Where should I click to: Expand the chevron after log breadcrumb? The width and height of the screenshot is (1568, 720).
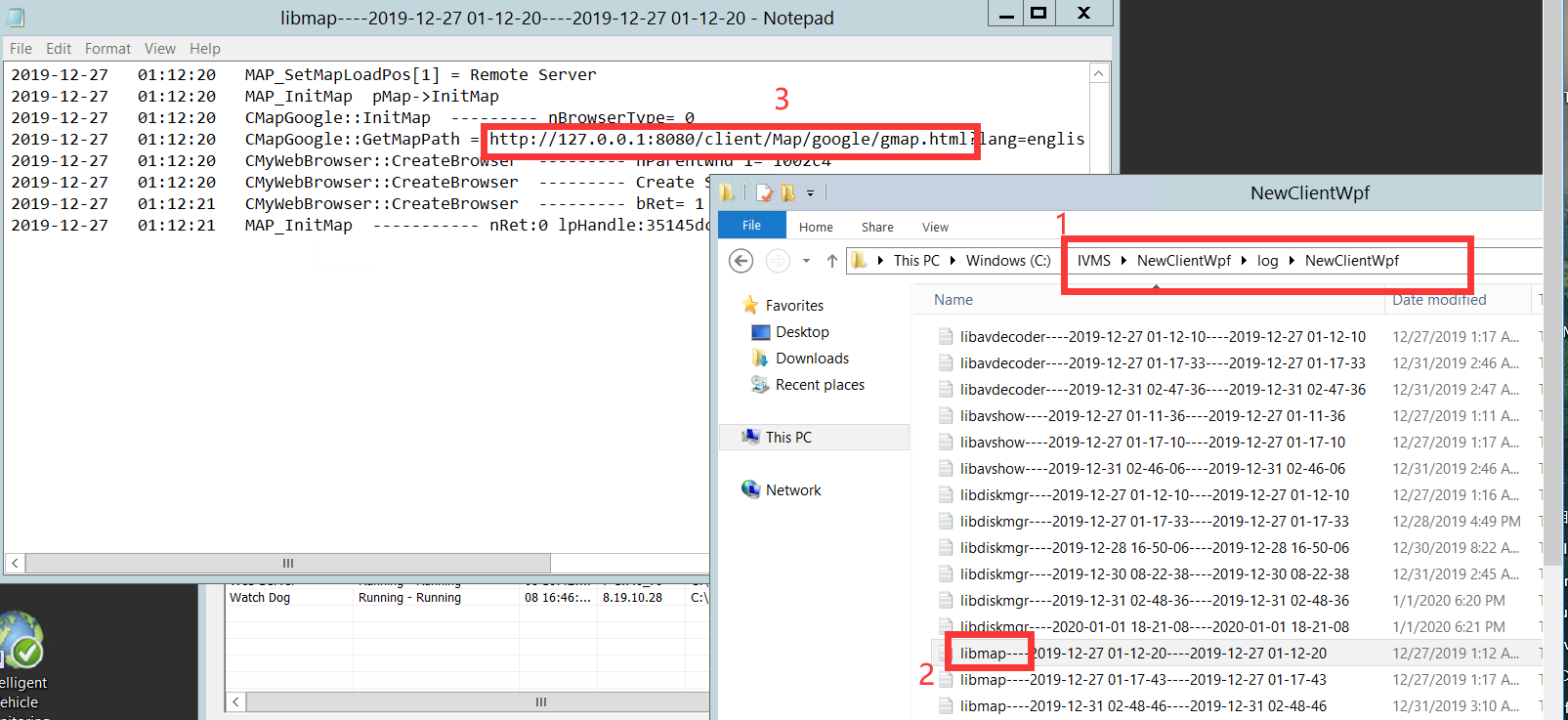pyautogui.click(x=1292, y=261)
